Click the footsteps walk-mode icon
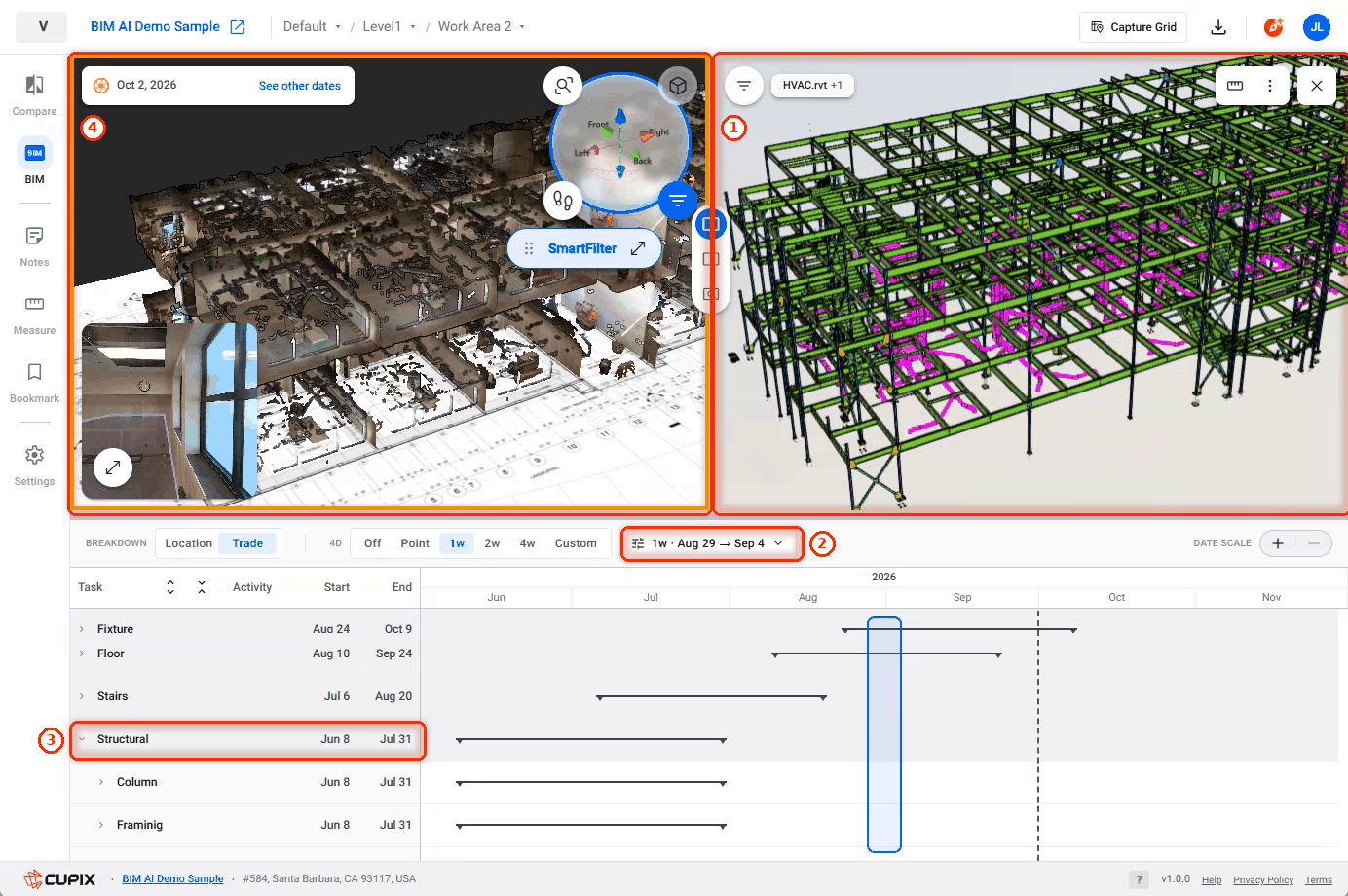Screen dimensions: 1348x896 (x=563, y=201)
